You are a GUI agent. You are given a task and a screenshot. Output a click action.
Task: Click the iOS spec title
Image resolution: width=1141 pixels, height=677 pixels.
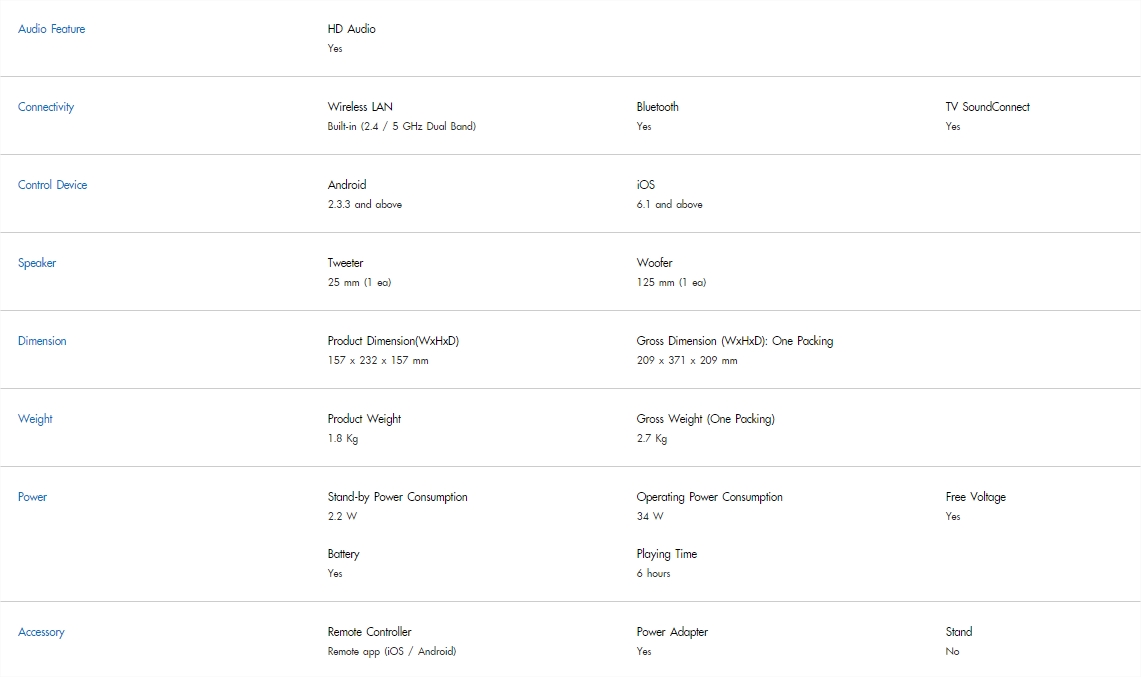point(646,185)
